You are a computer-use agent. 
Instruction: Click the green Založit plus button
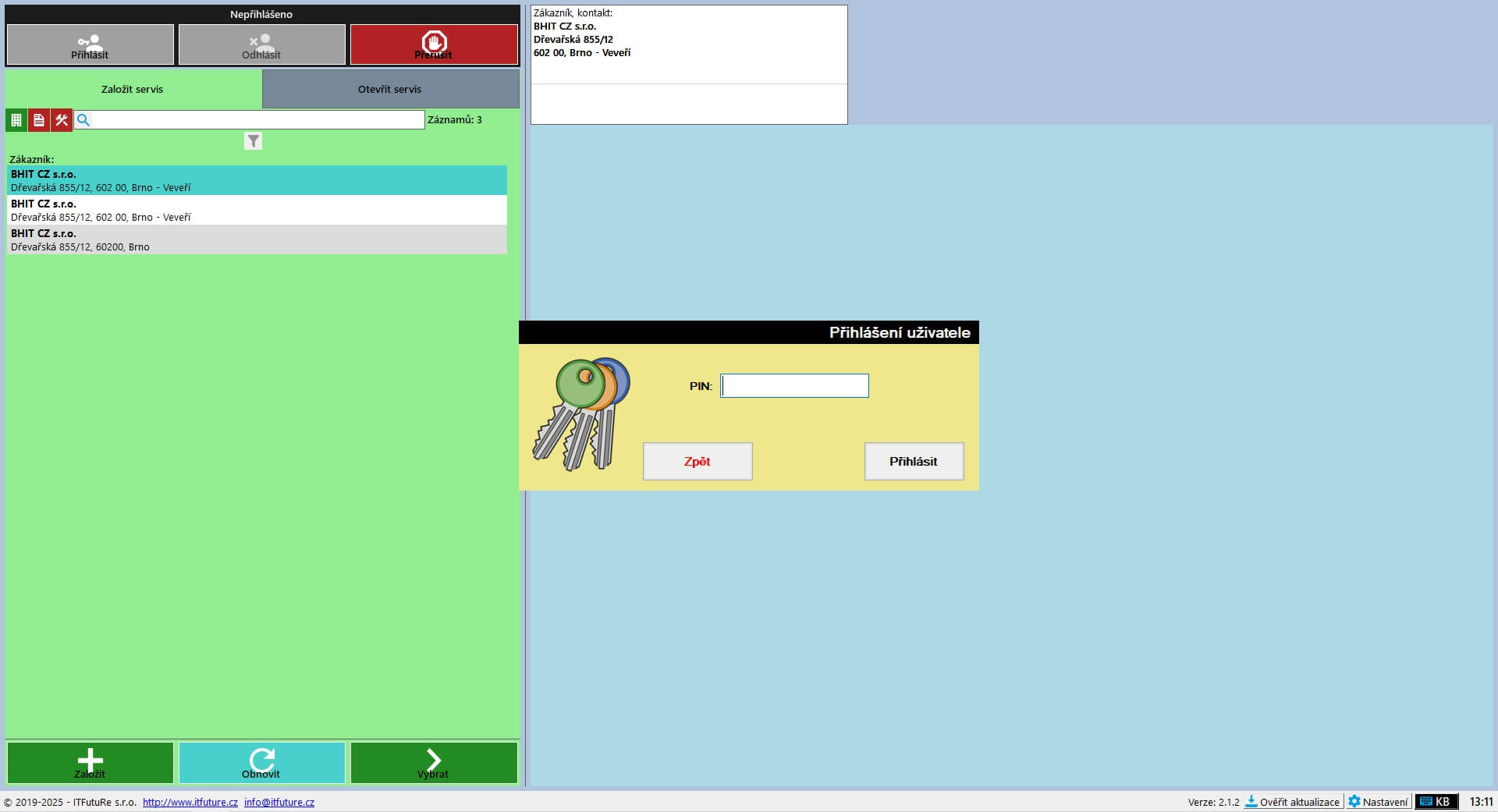pyautogui.click(x=91, y=763)
